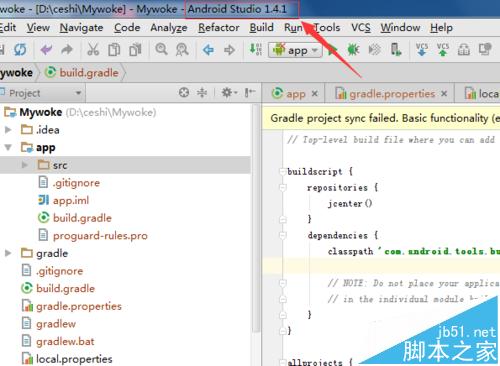
Task: Expand the src folder arrow
Action: pyautogui.click(x=25, y=165)
